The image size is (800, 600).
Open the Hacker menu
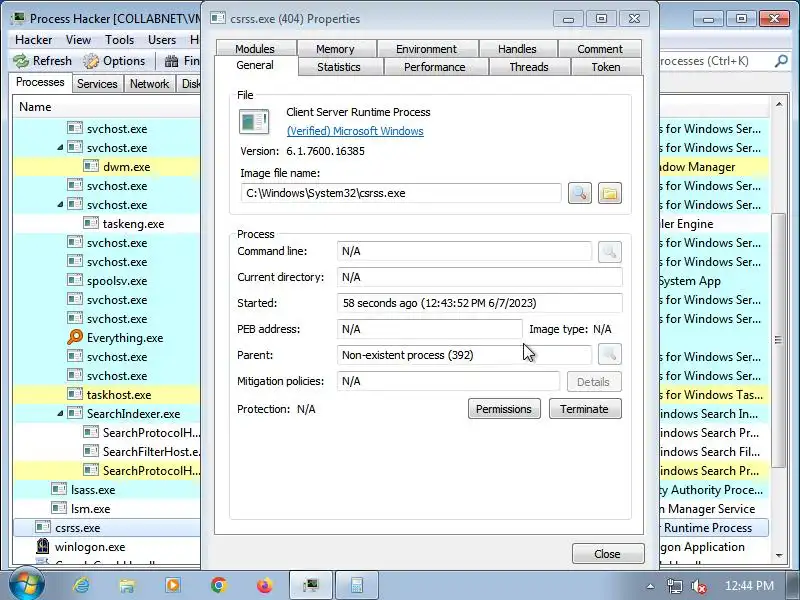point(34,40)
